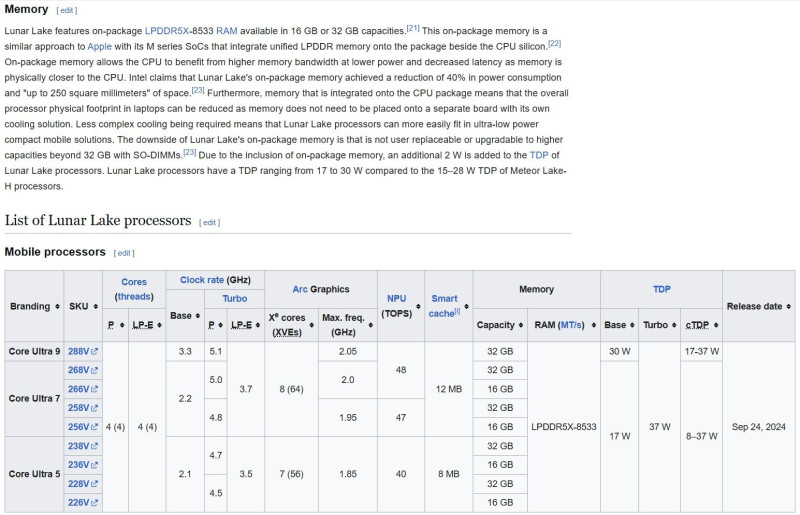Sort by RAM MT/s column
The width and height of the screenshot is (800, 515).
594,325
